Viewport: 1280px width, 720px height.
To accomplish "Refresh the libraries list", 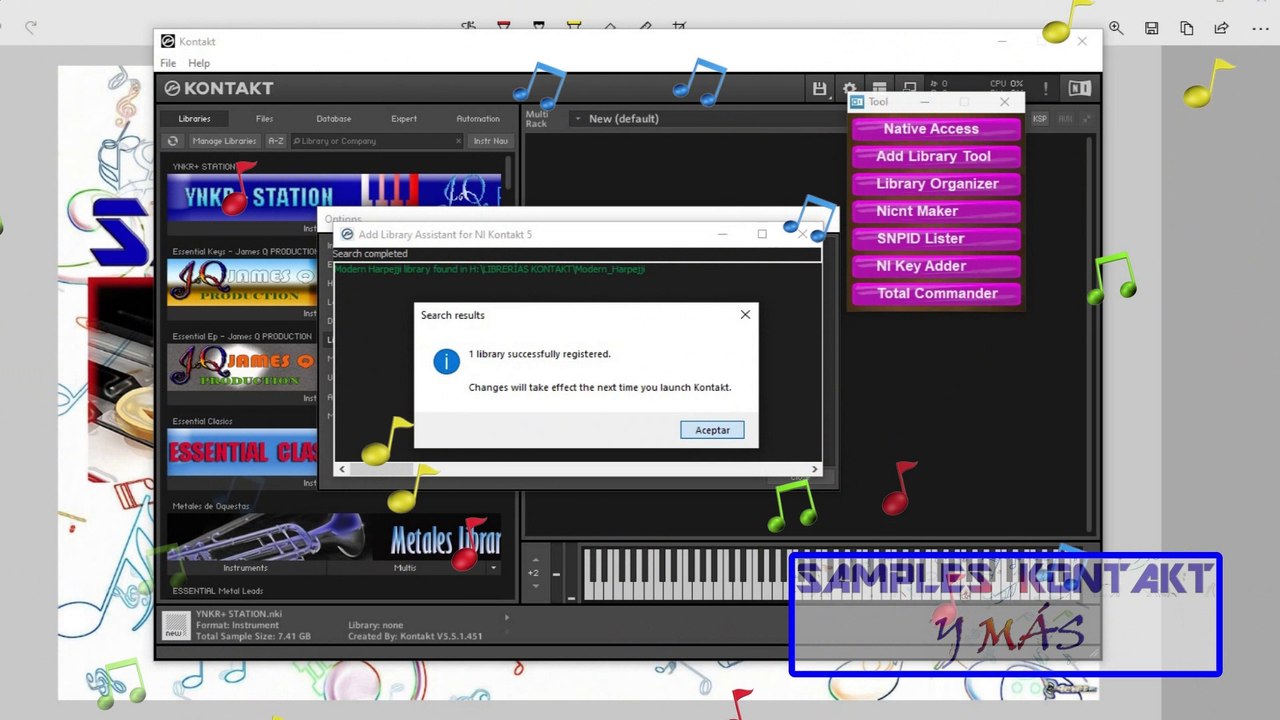I will coord(173,141).
